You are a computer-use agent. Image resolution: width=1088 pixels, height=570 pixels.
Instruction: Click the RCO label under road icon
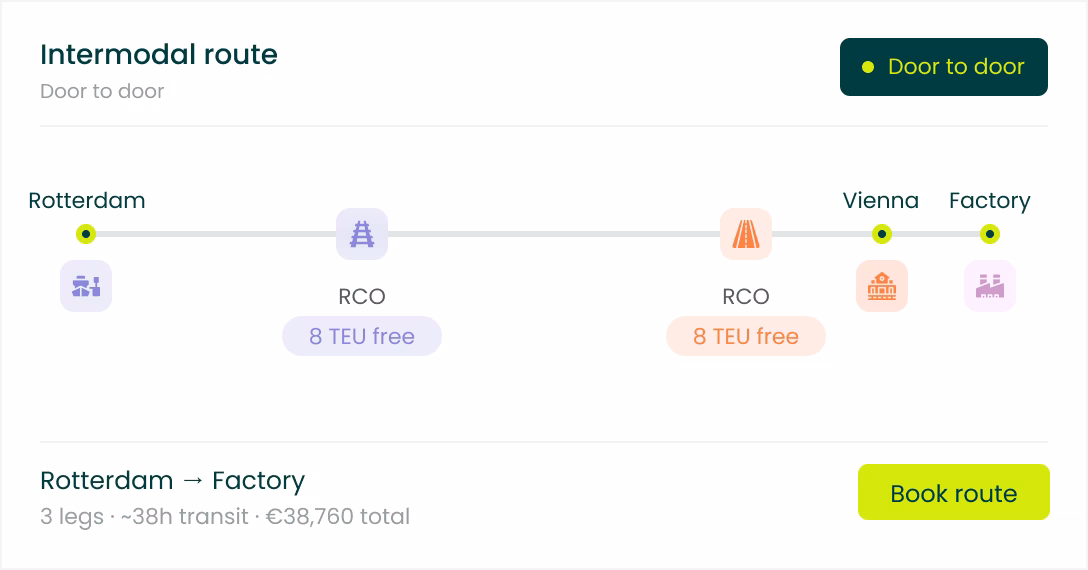tap(746, 296)
